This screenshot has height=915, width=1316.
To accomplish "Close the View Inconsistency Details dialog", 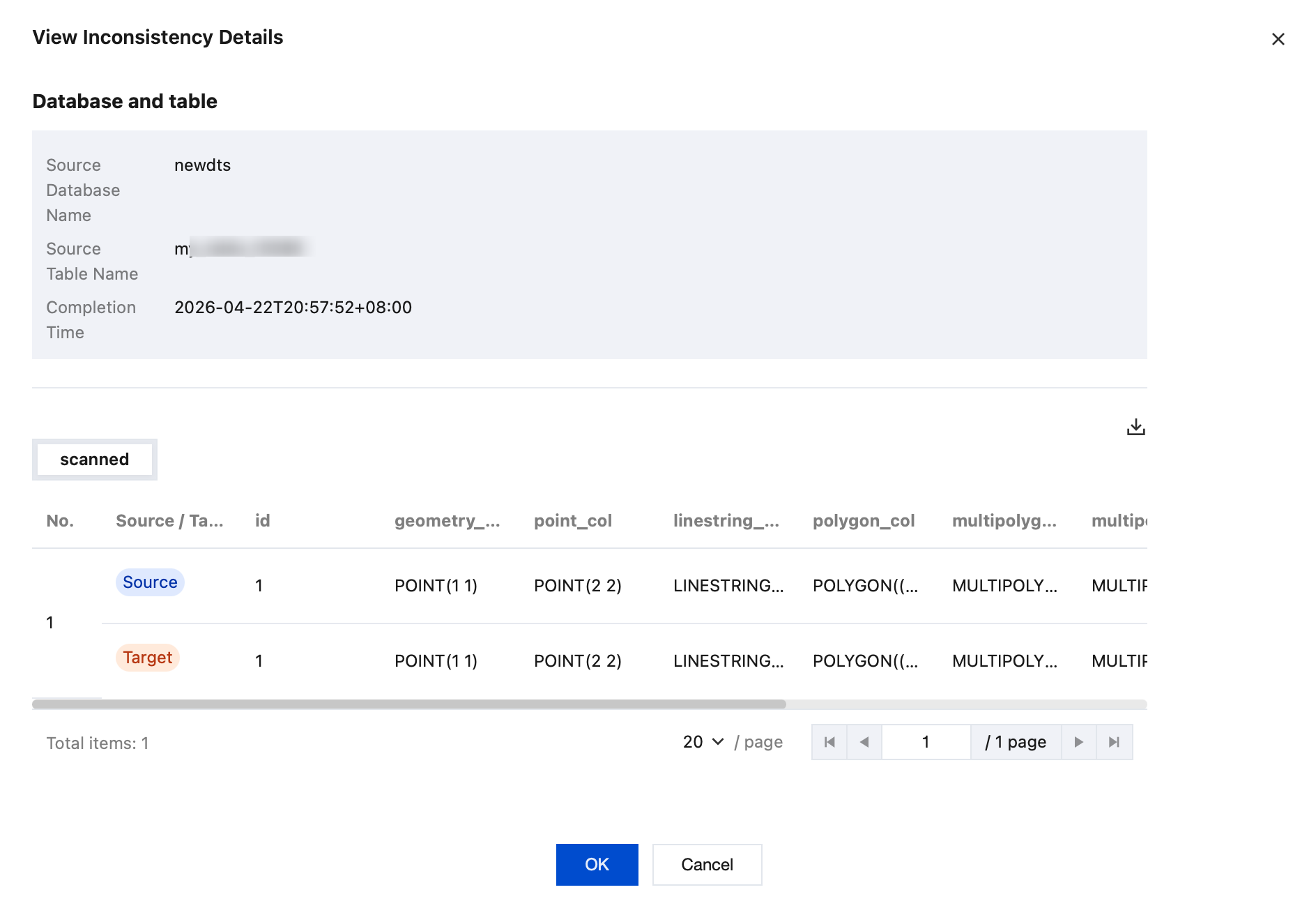I will click(x=1278, y=39).
